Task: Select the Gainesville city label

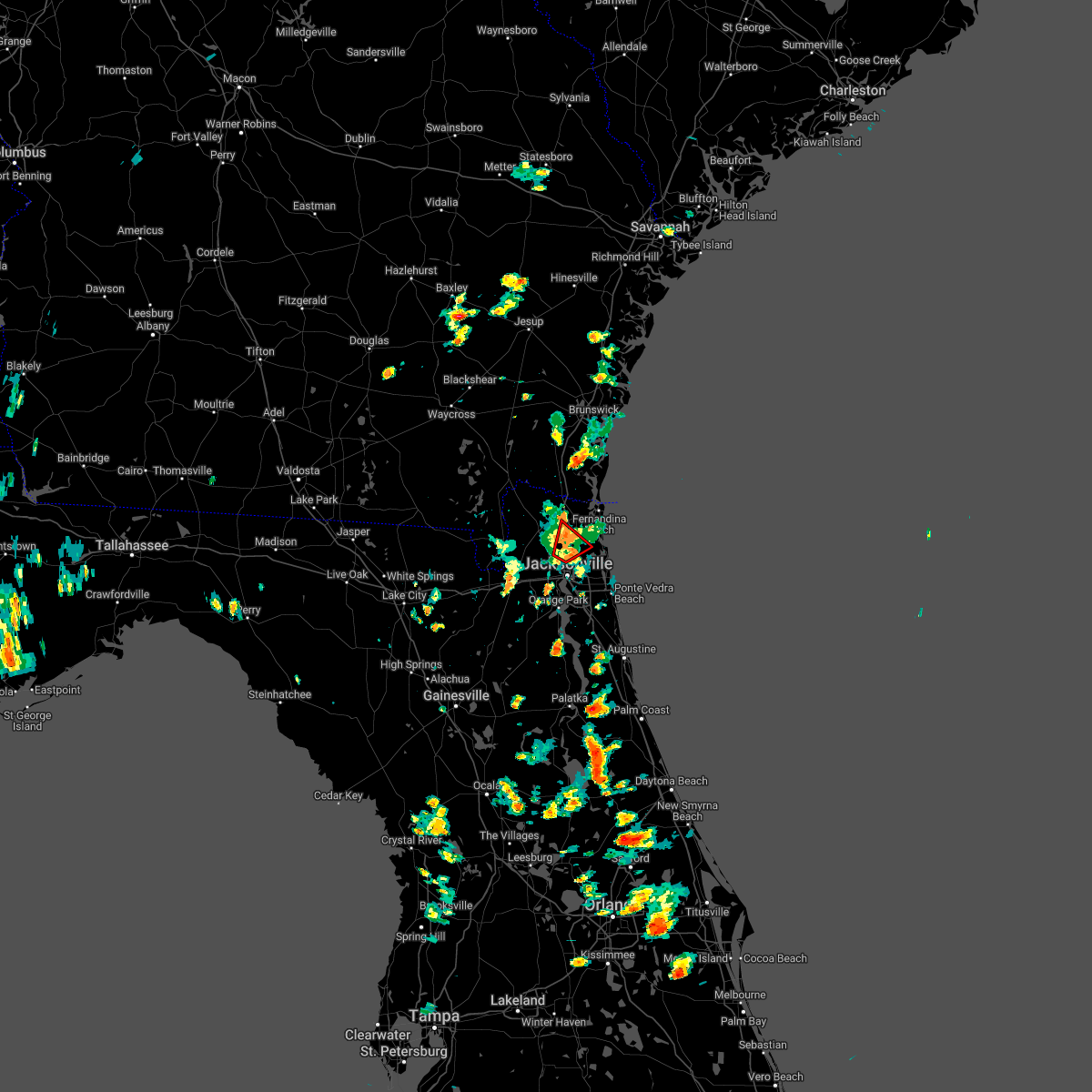Action: (x=458, y=694)
